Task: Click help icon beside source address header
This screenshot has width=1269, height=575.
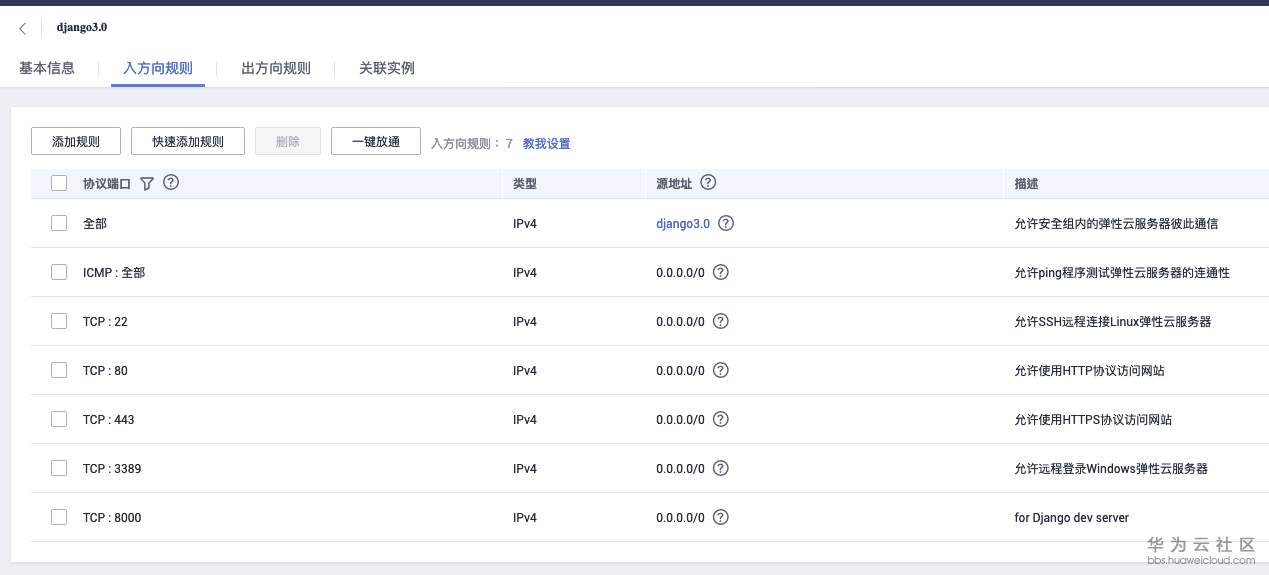Action: (x=708, y=183)
